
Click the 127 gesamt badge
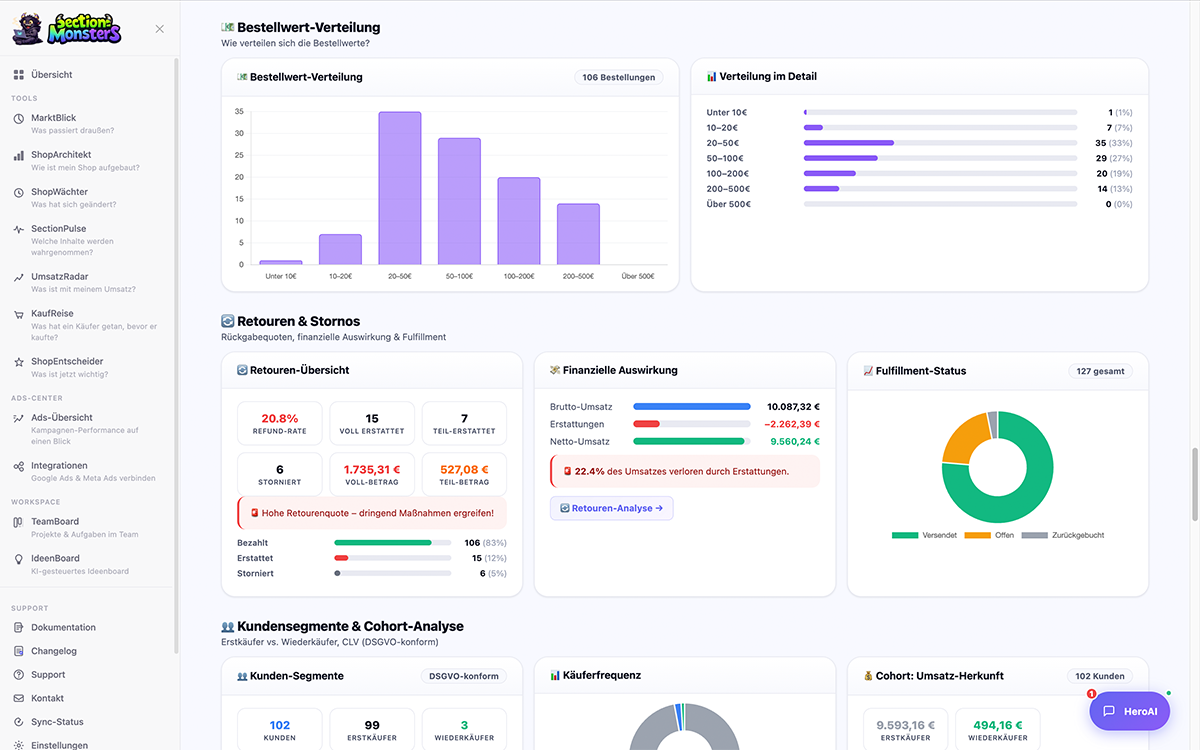coord(1101,371)
